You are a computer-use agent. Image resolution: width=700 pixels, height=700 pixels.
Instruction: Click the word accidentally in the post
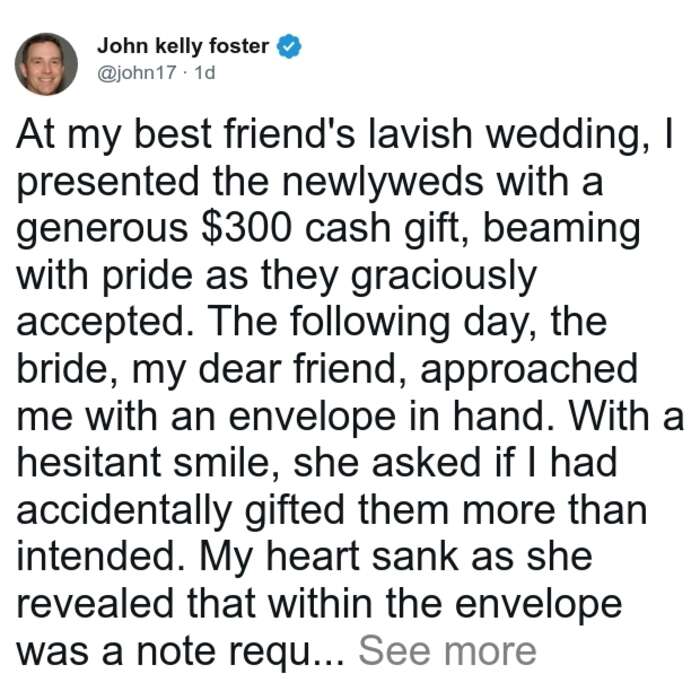125,512
